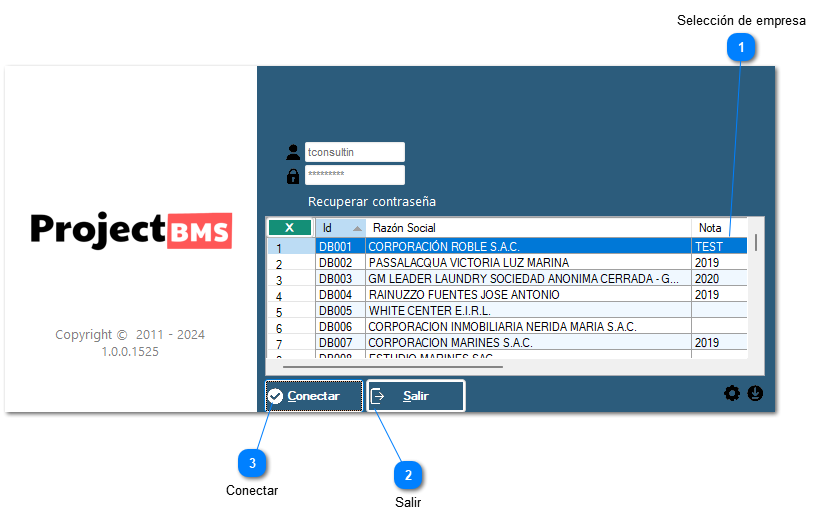
Task: Open the Recuperar contraseña link
Action: pos(372,201)
